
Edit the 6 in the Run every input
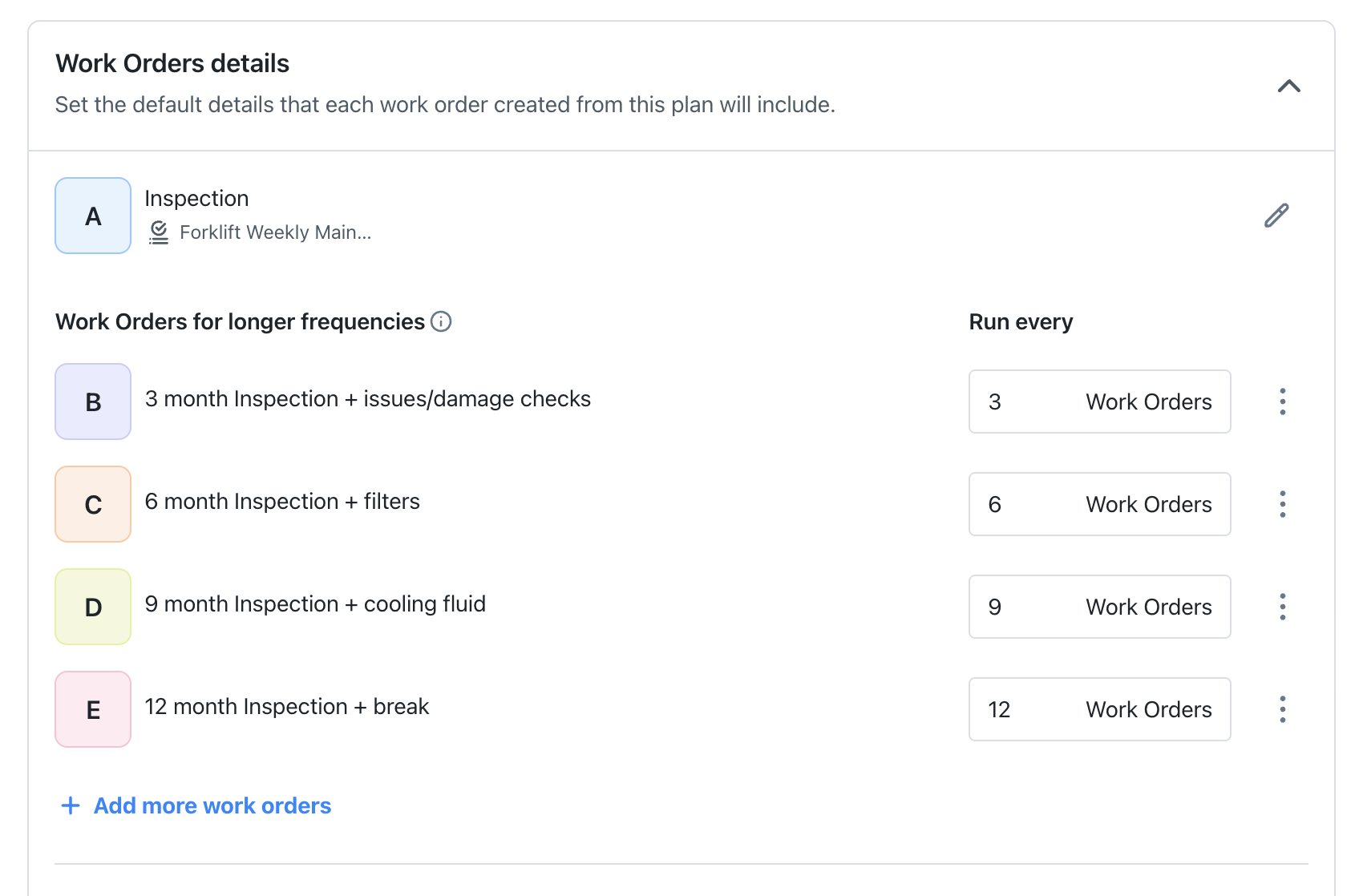click(x=996, y=504)
